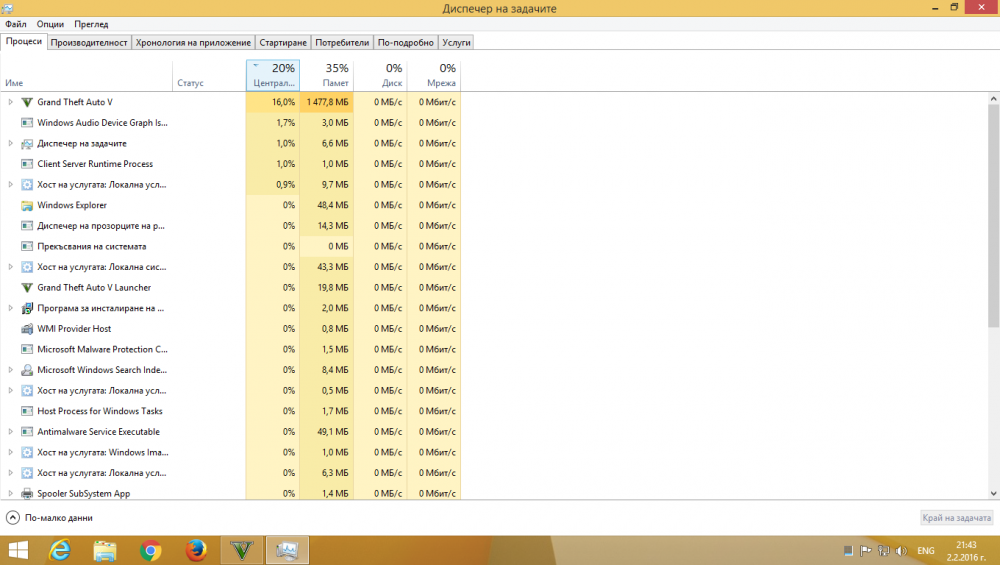
Task: Expand Antimalware Service Executable row
Action: (10, 432)
